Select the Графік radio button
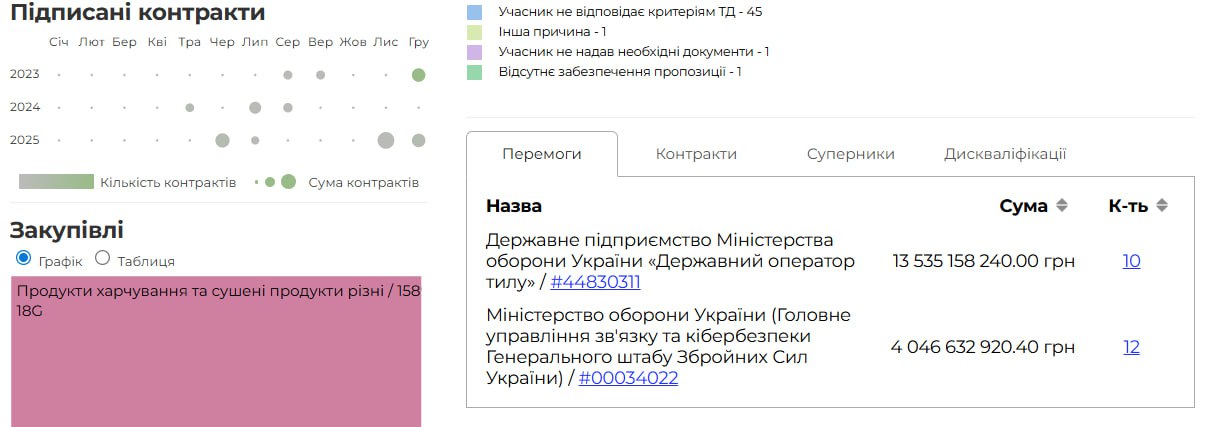 [24, 258]
